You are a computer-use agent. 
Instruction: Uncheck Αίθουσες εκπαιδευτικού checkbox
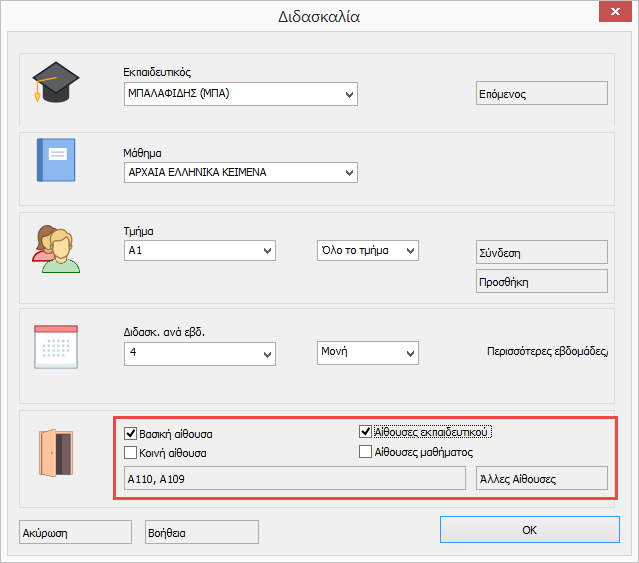coord(366,432)
